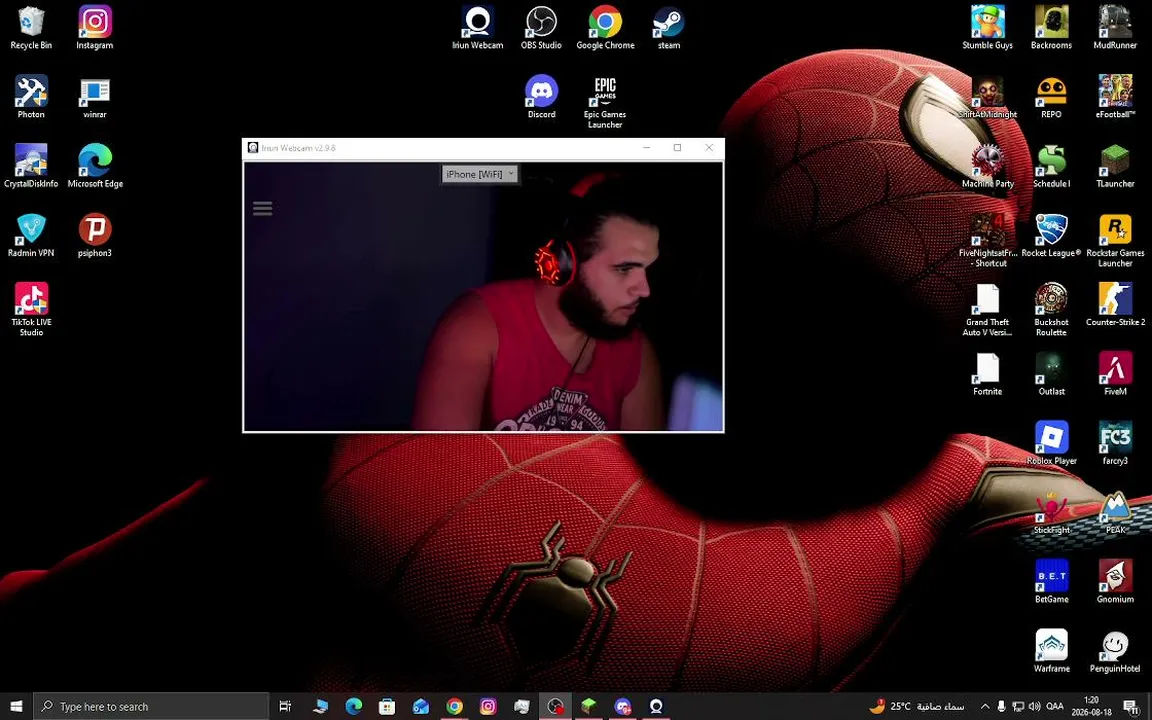This screenshot has height=720, width=1152.
Task: Select the farcry3 desktop shortcut
Action: [x=1115, y=442]
